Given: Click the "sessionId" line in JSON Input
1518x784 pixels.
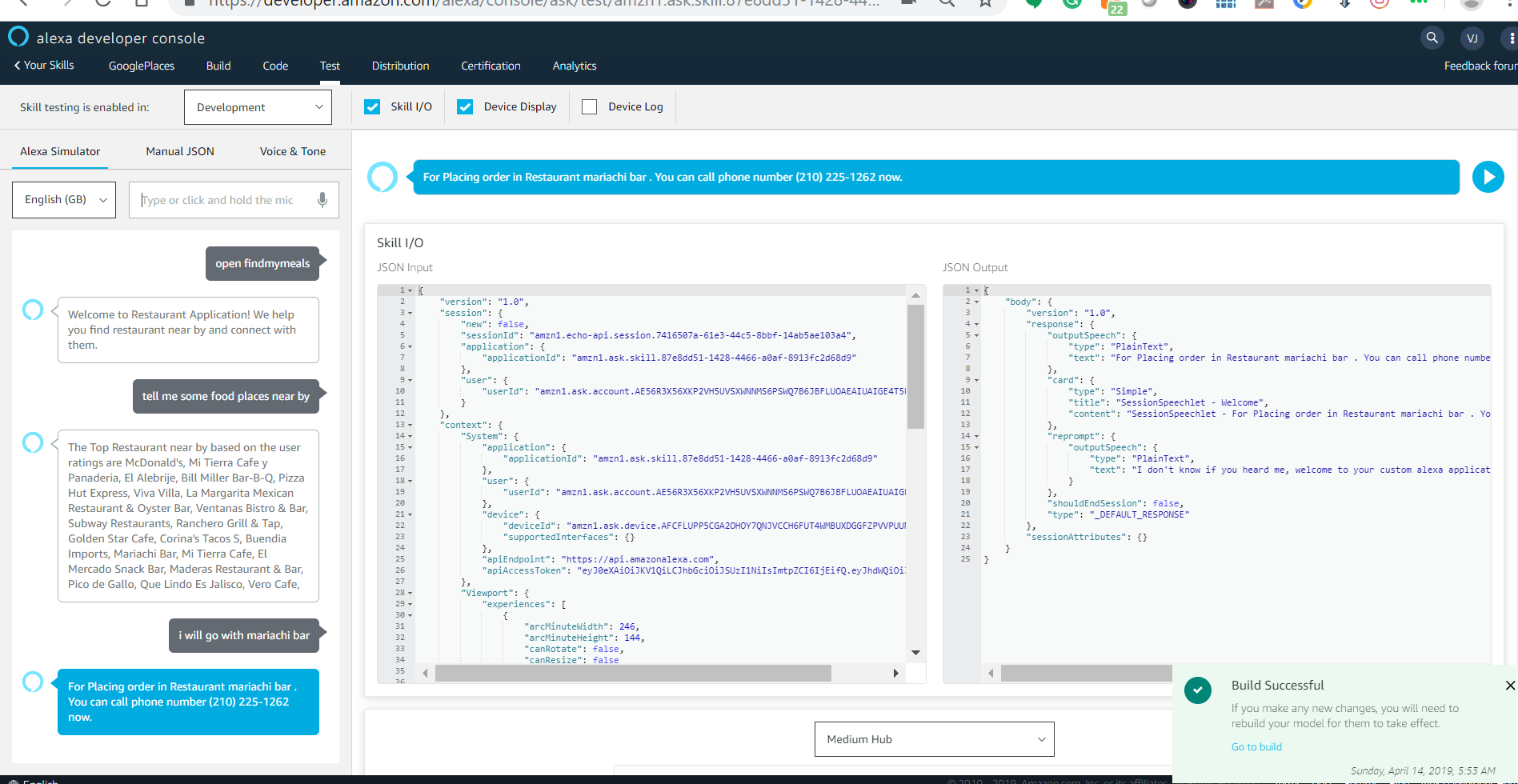Looking at the screenshot, I should (x=658, y=335).
